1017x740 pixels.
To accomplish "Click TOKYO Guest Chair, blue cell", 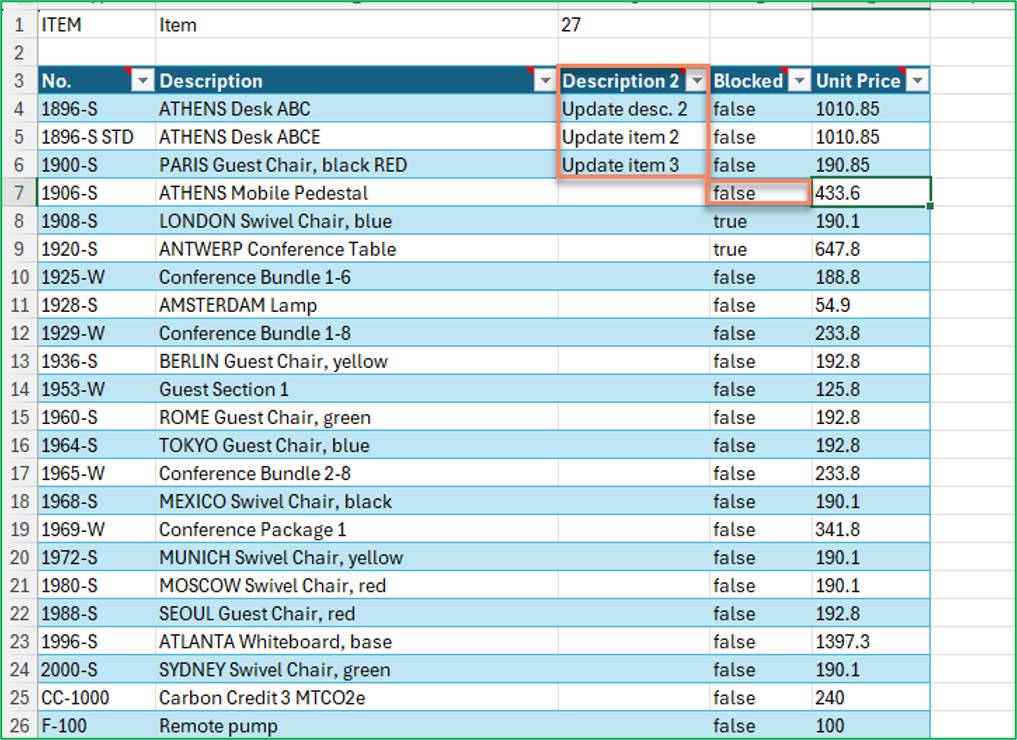I will click(x=357, y=445).
